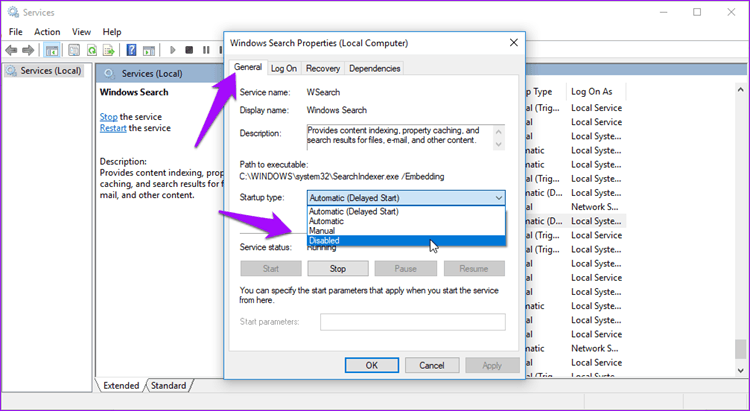The width and height of the screenshot is (750, 411).
Task: Open the Action menu
Action: pyautogui.click(x=47, y=32)
